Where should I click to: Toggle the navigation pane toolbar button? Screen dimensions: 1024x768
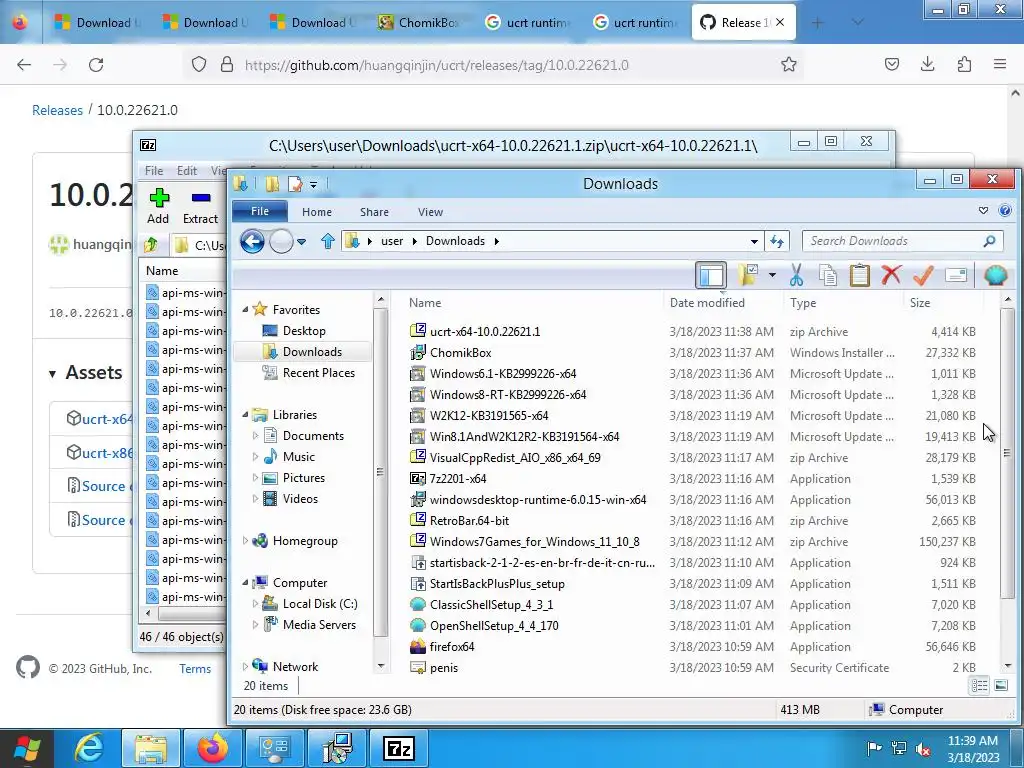point(711,275)
